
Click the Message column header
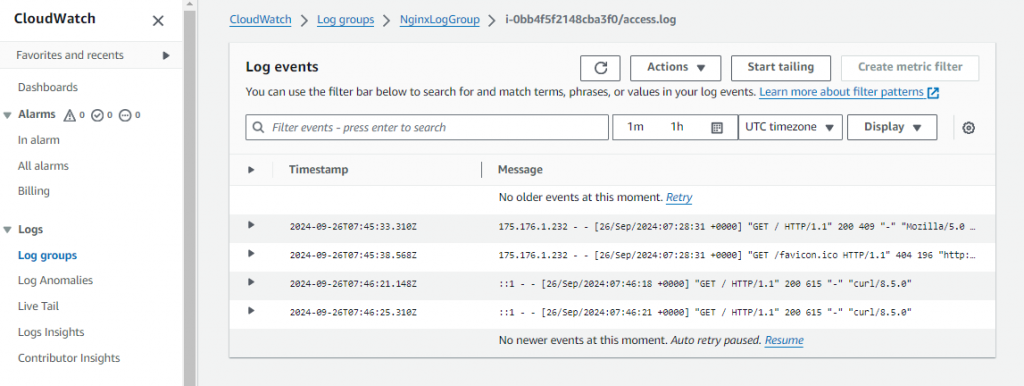tap(520, 170)
